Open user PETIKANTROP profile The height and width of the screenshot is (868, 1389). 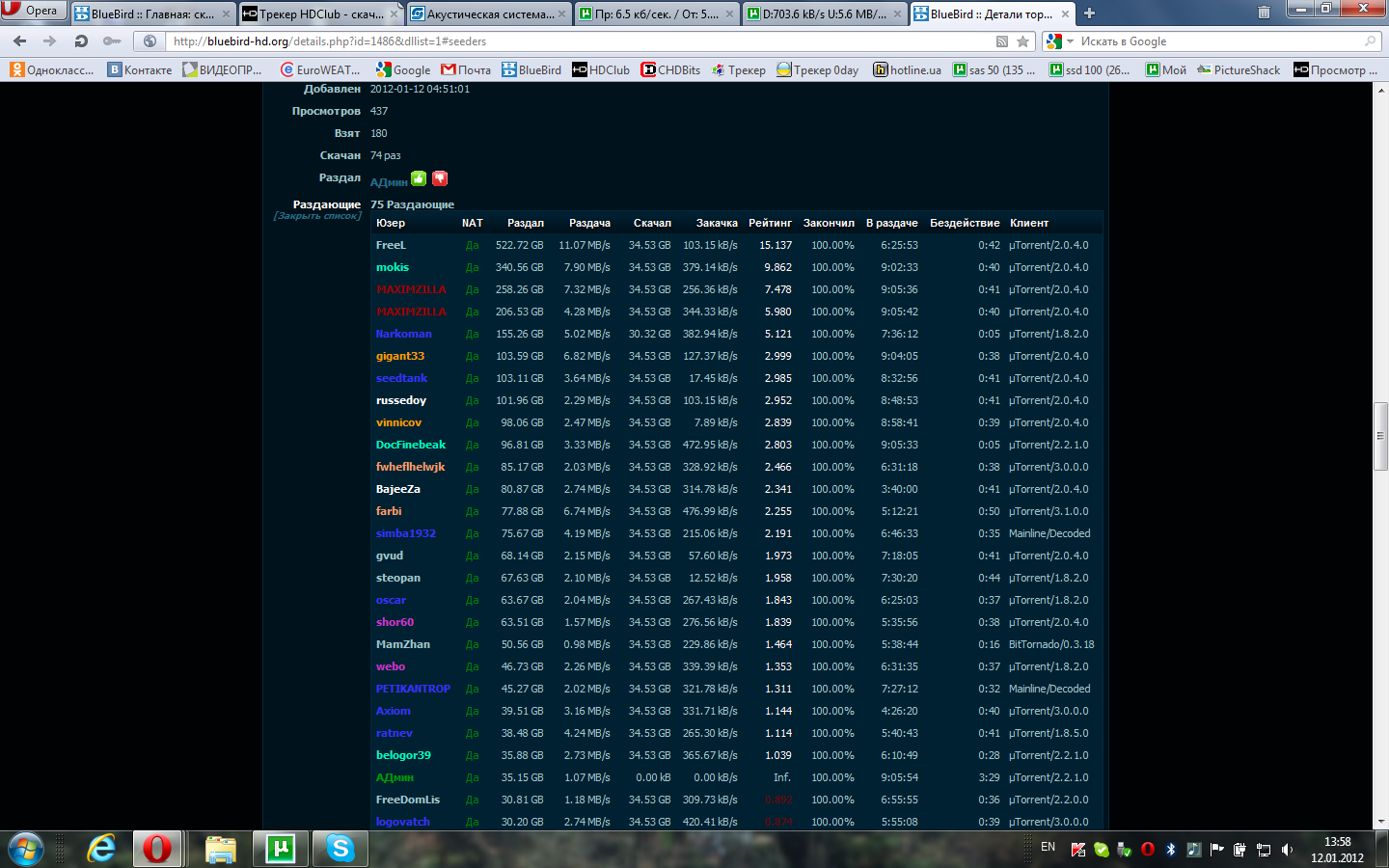point(413,689)
